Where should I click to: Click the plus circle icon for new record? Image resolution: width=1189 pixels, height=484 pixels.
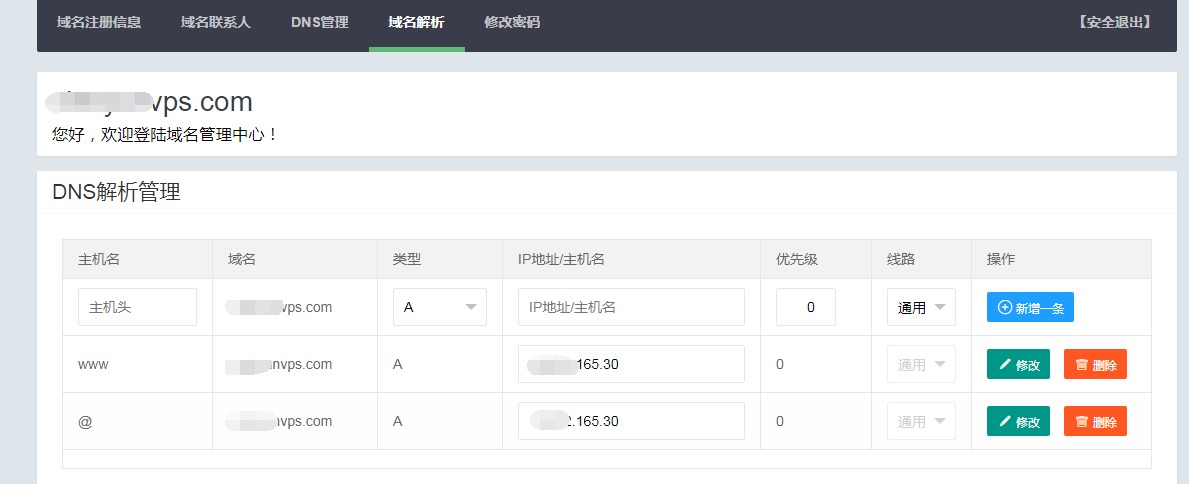(1005, 307)
